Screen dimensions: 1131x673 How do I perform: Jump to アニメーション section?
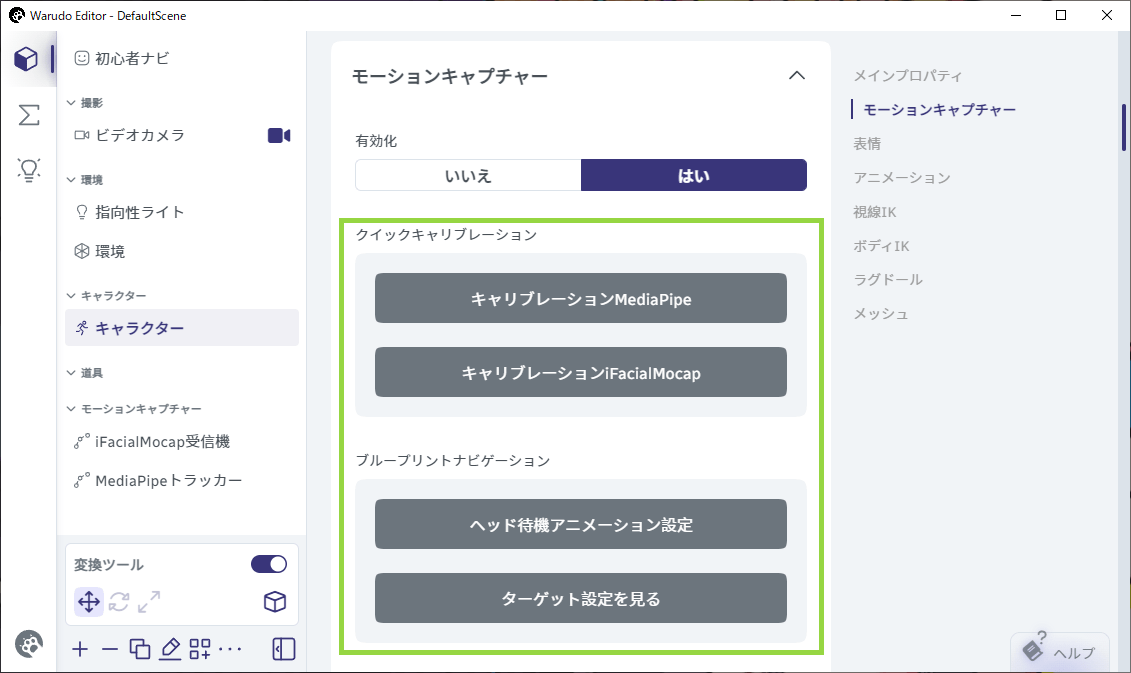pyautogui.click(x=902, y=177)
